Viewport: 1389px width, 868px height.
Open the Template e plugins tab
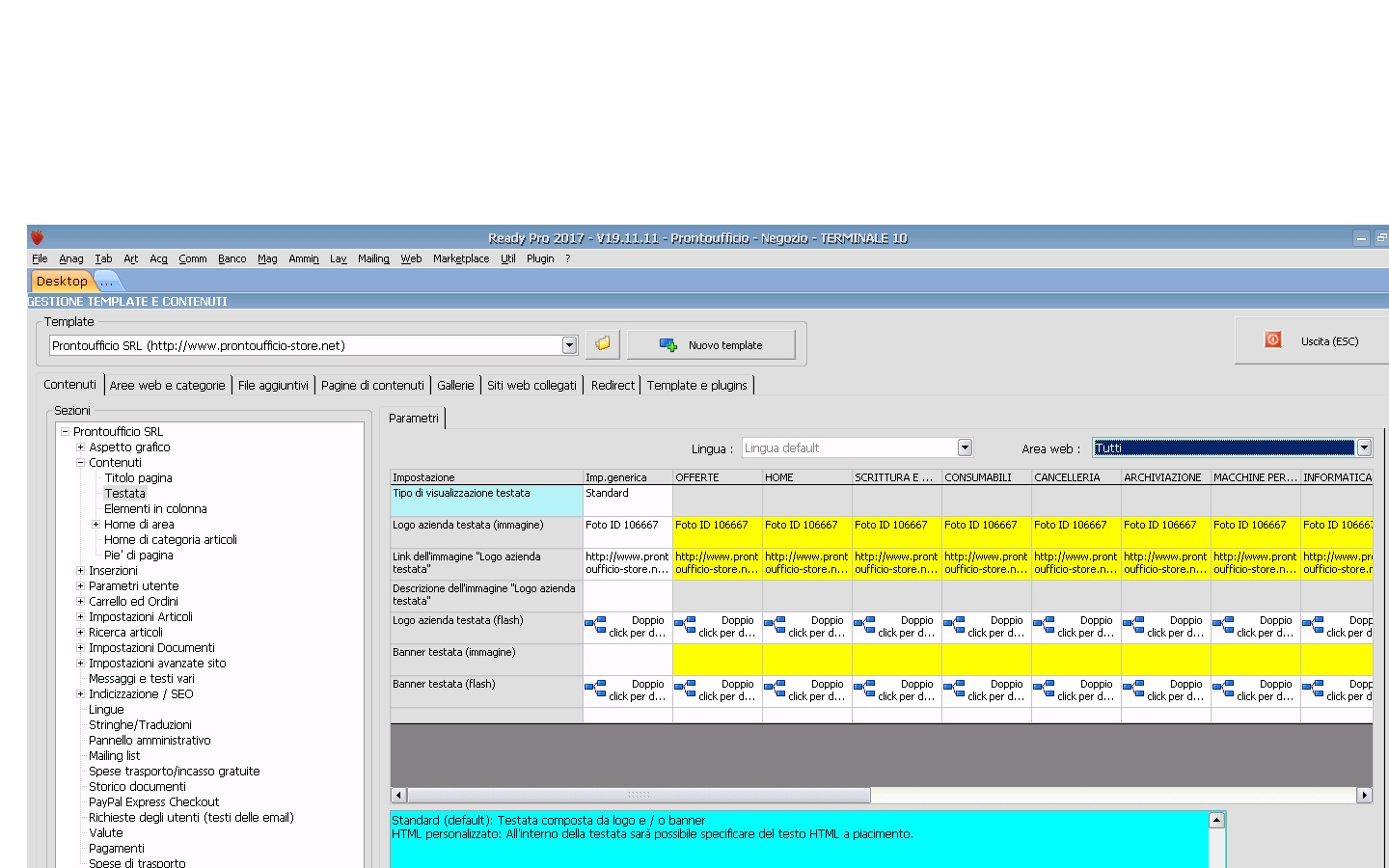pos(697,385)
